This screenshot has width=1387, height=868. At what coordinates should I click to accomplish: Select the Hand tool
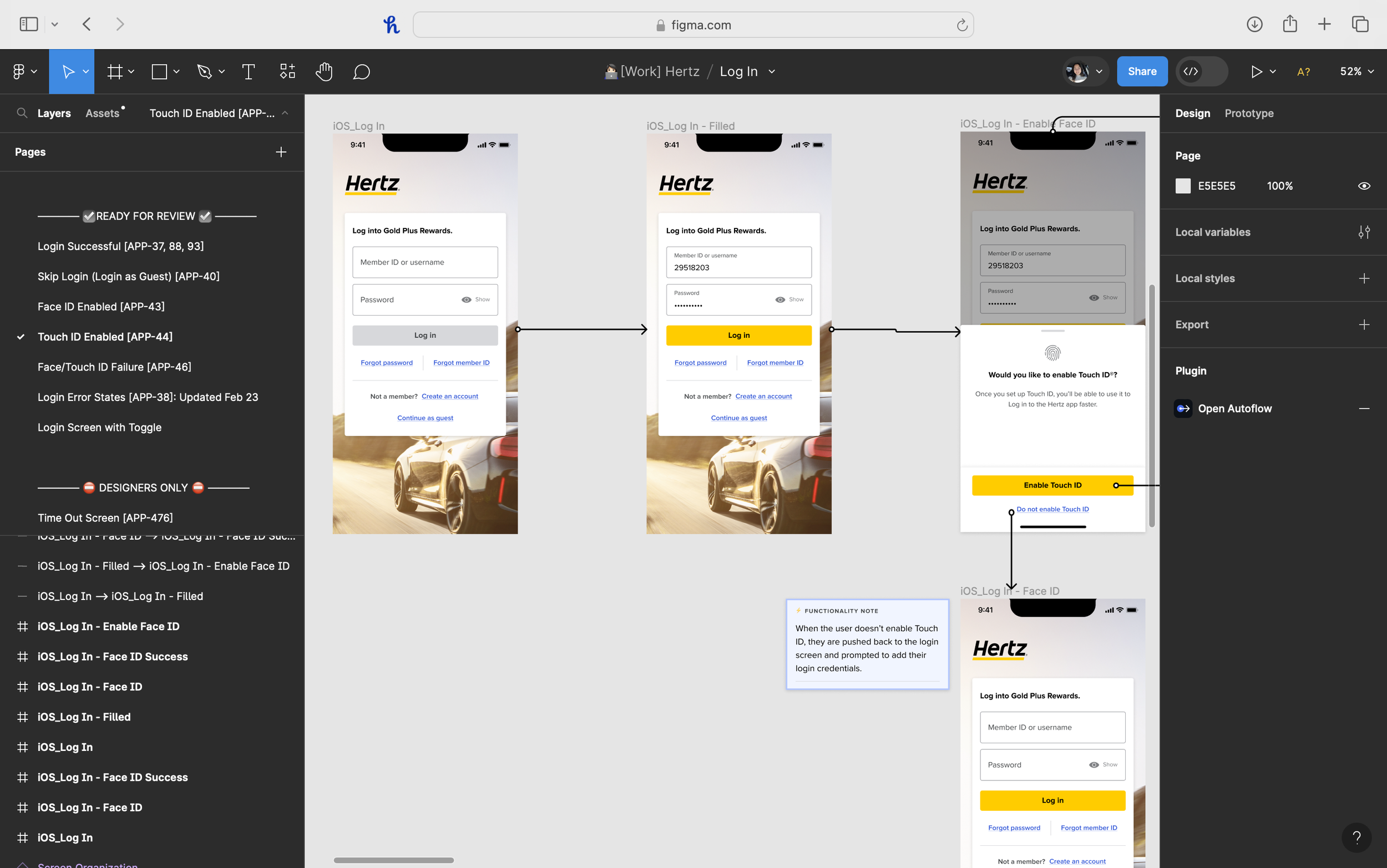point(324,72)
